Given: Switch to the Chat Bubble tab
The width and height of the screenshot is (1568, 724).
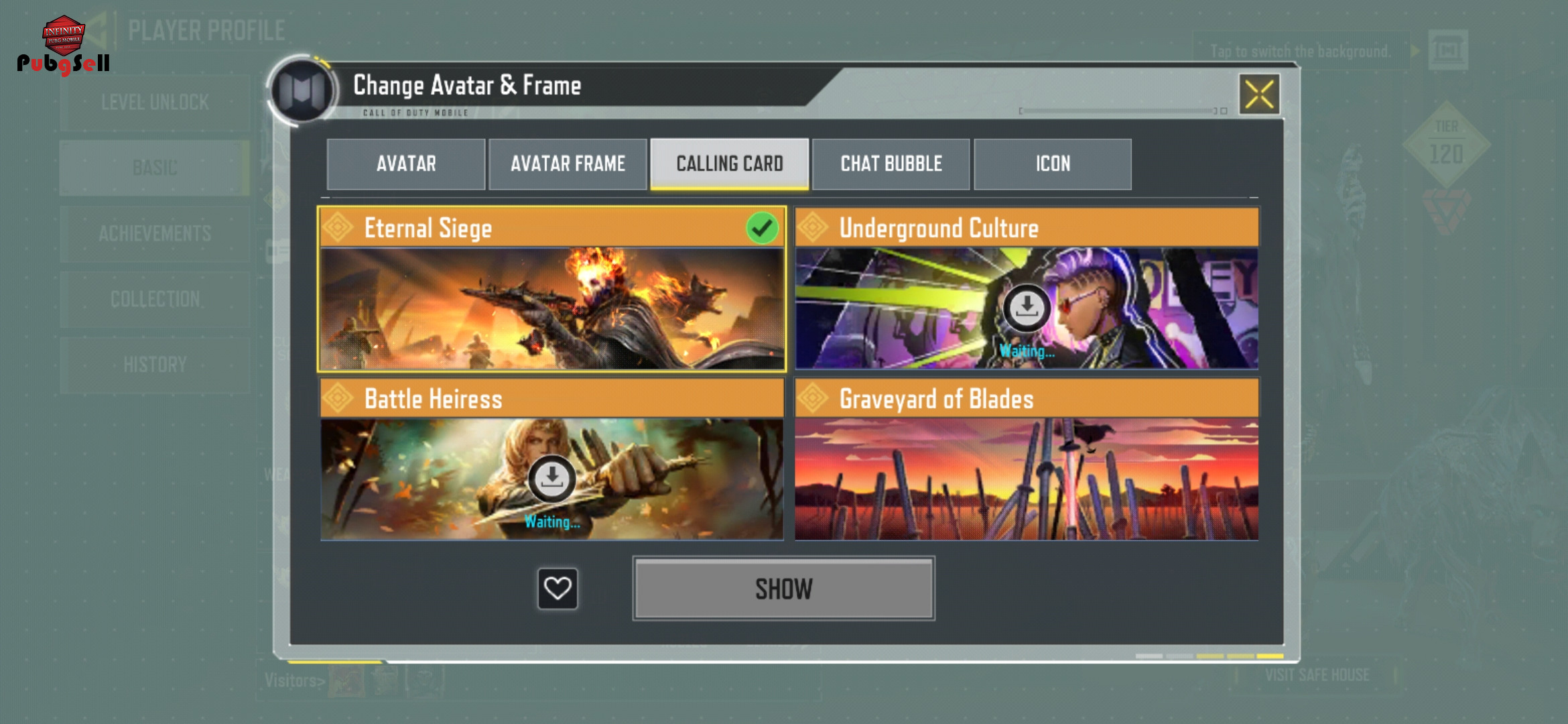Looking at the screenshot, I should (891, 164).
